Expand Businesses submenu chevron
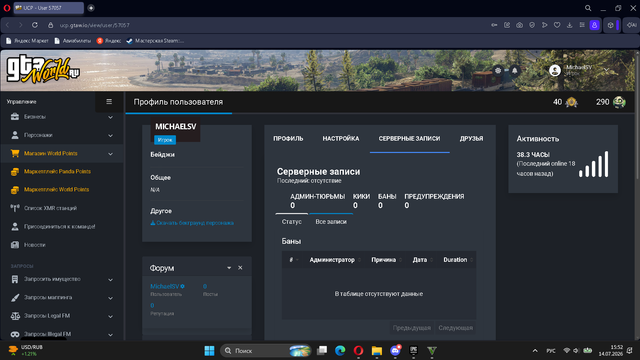640x360 pixels. click(x=110, y=117)
